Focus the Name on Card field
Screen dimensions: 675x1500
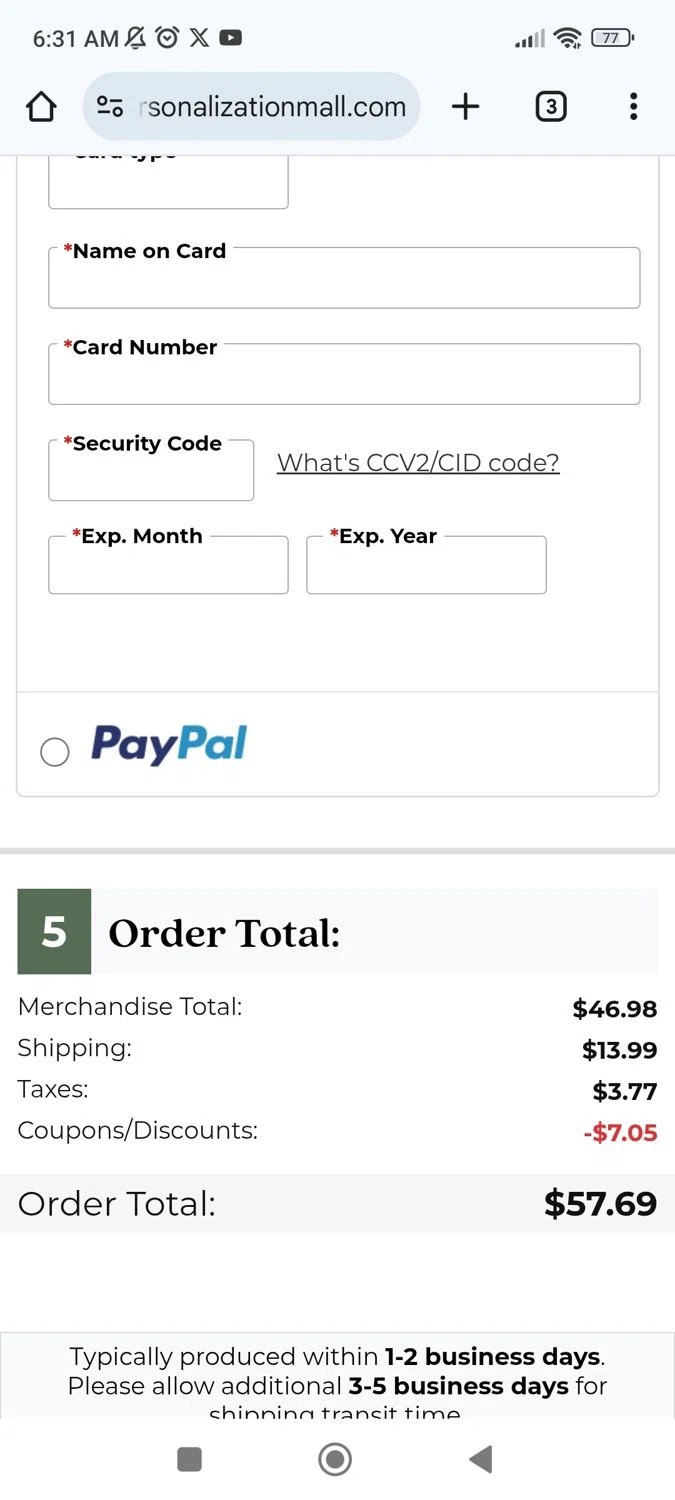(x=344, y=281)
